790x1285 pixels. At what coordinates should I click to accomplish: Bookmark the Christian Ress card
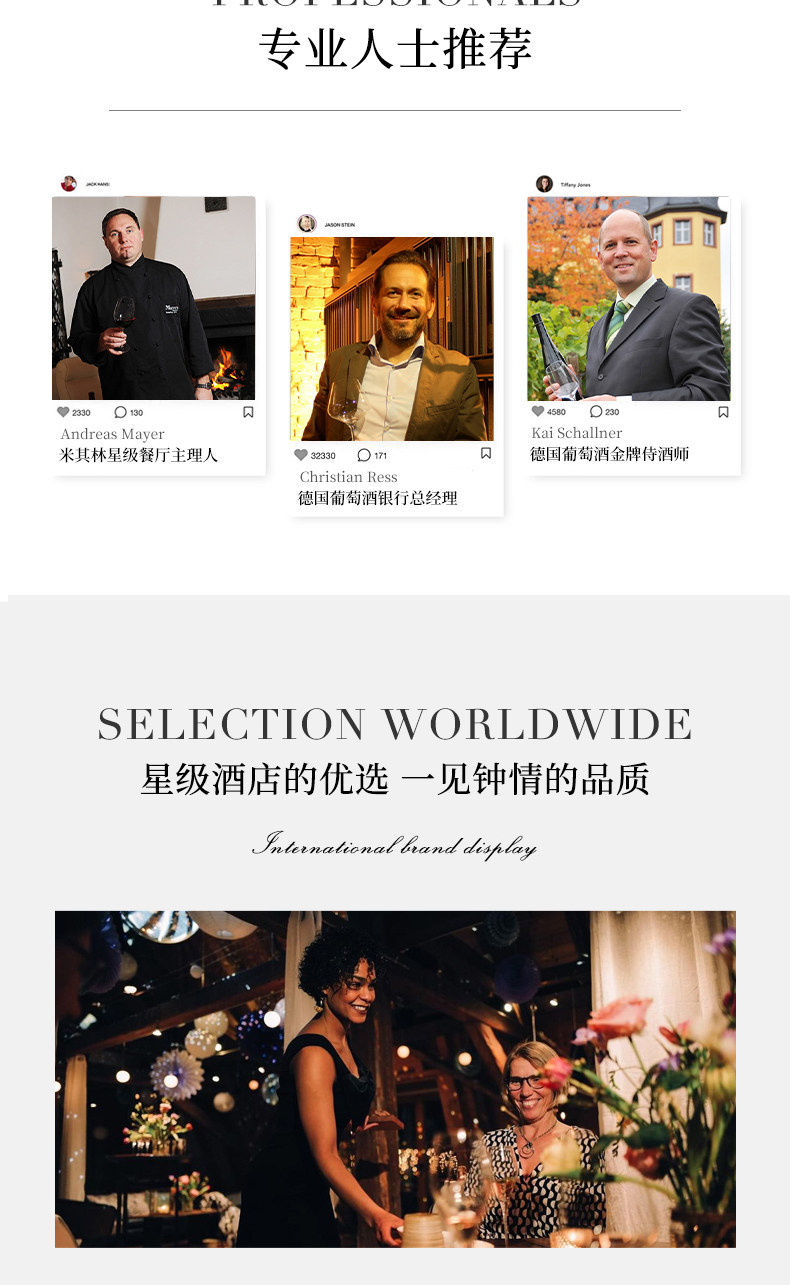(486, 453)
